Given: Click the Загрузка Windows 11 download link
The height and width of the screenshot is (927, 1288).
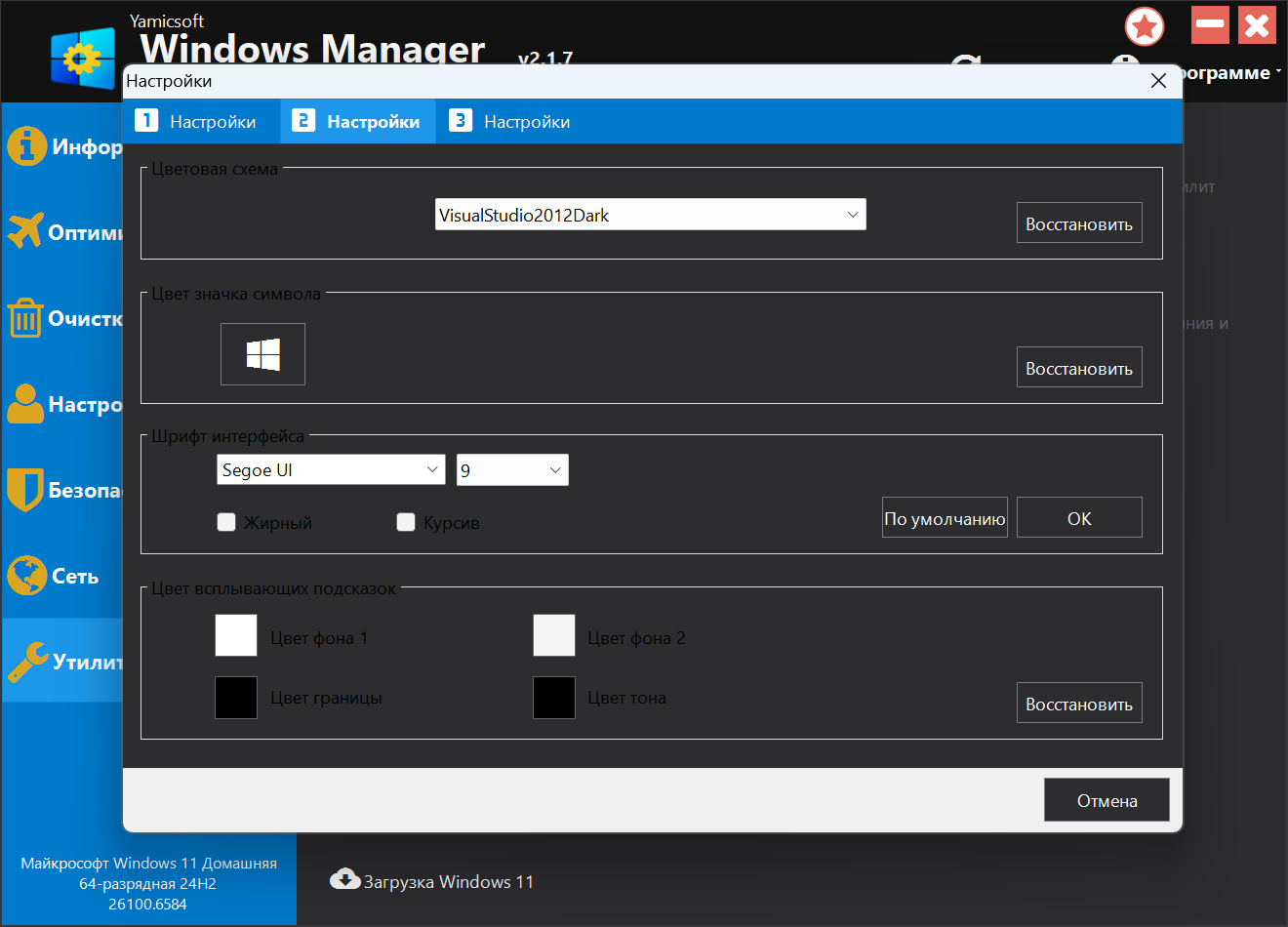Looking at the screenshot, I should click(x=433, y=881).
